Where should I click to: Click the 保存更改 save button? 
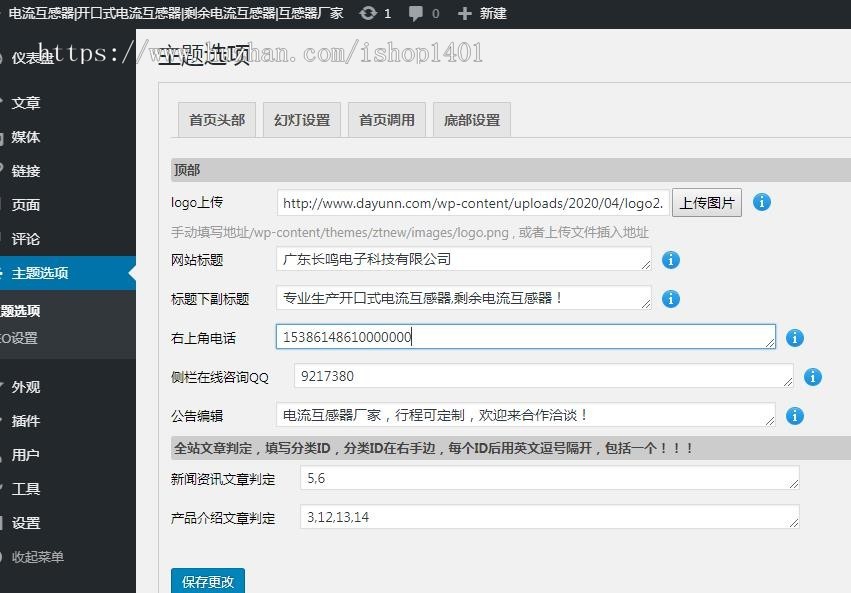[207, 580]
